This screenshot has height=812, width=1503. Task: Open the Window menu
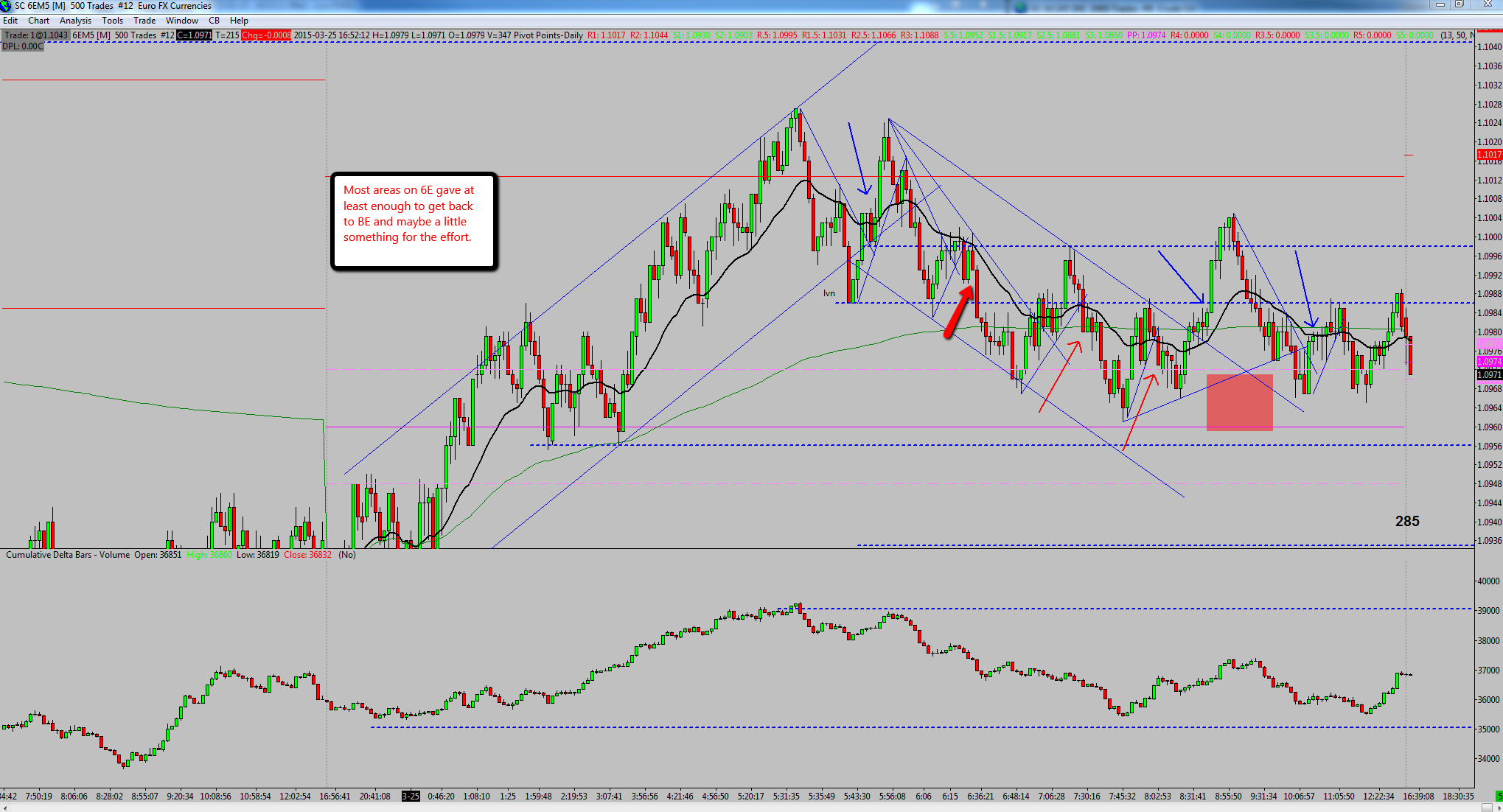pyautogui.click(x=182, y=21)
